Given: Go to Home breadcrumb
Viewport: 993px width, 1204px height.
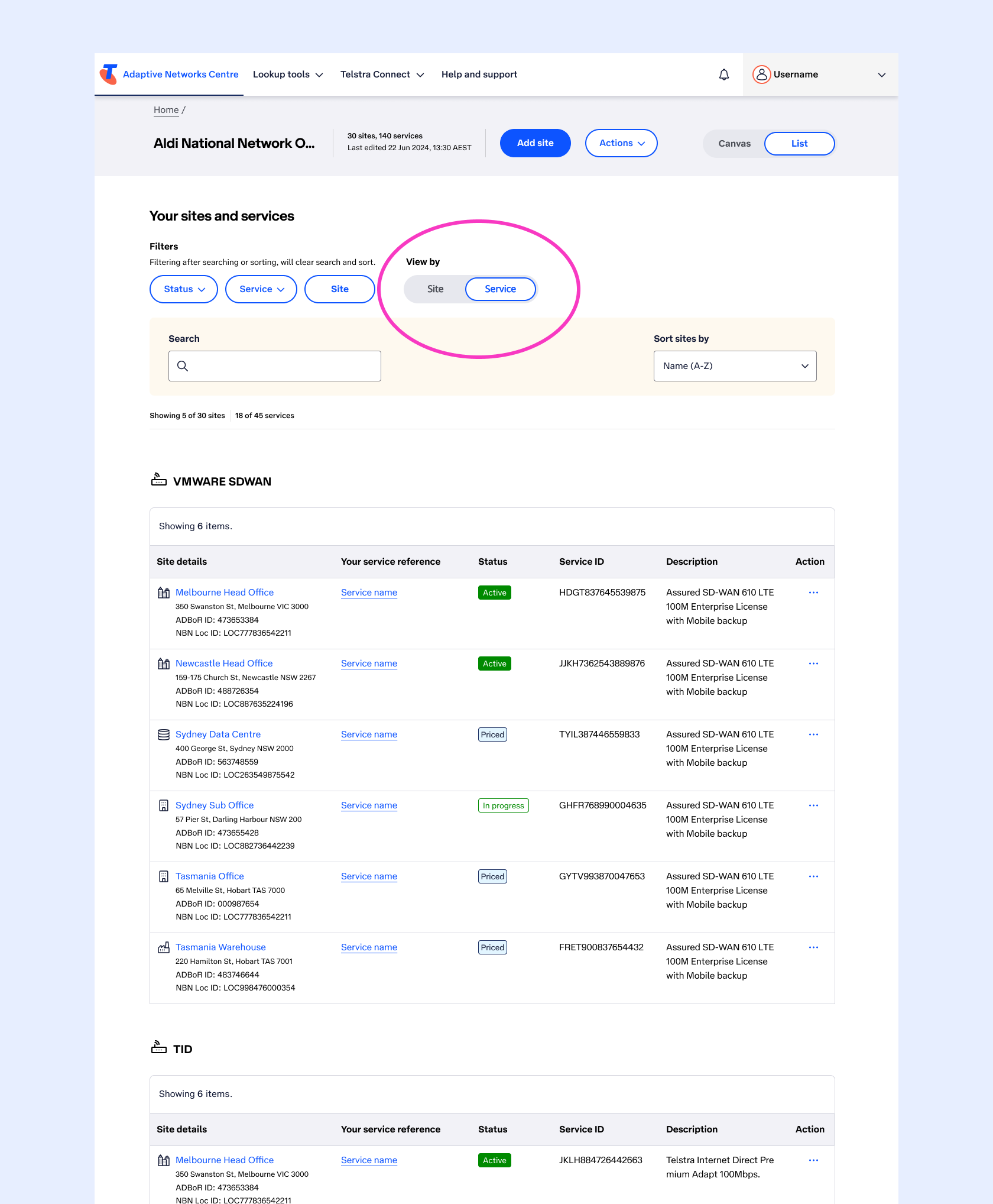Looking at the screenshot, I should click(166, 110).
